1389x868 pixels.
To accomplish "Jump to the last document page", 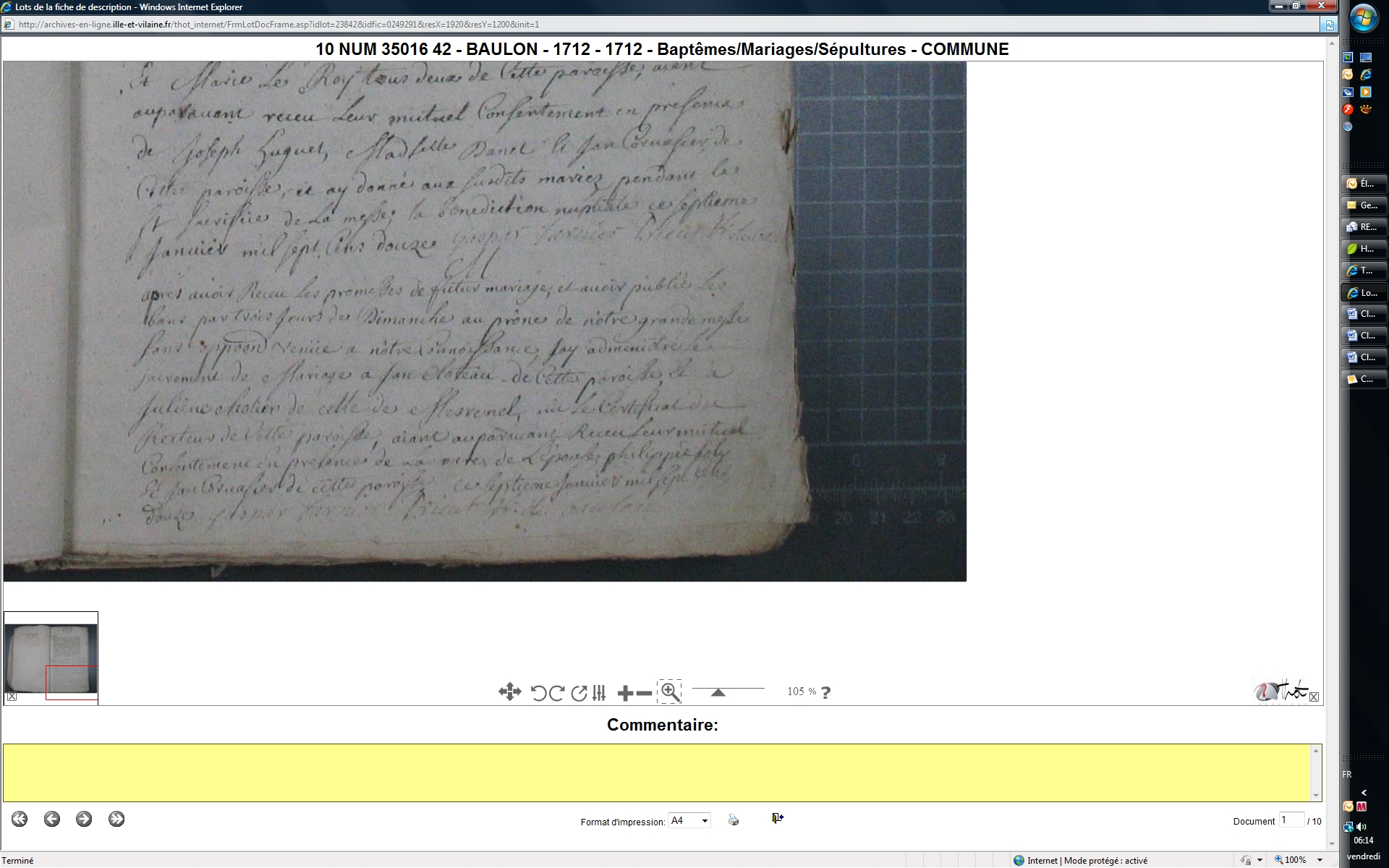I will click(x=116, y=819).
